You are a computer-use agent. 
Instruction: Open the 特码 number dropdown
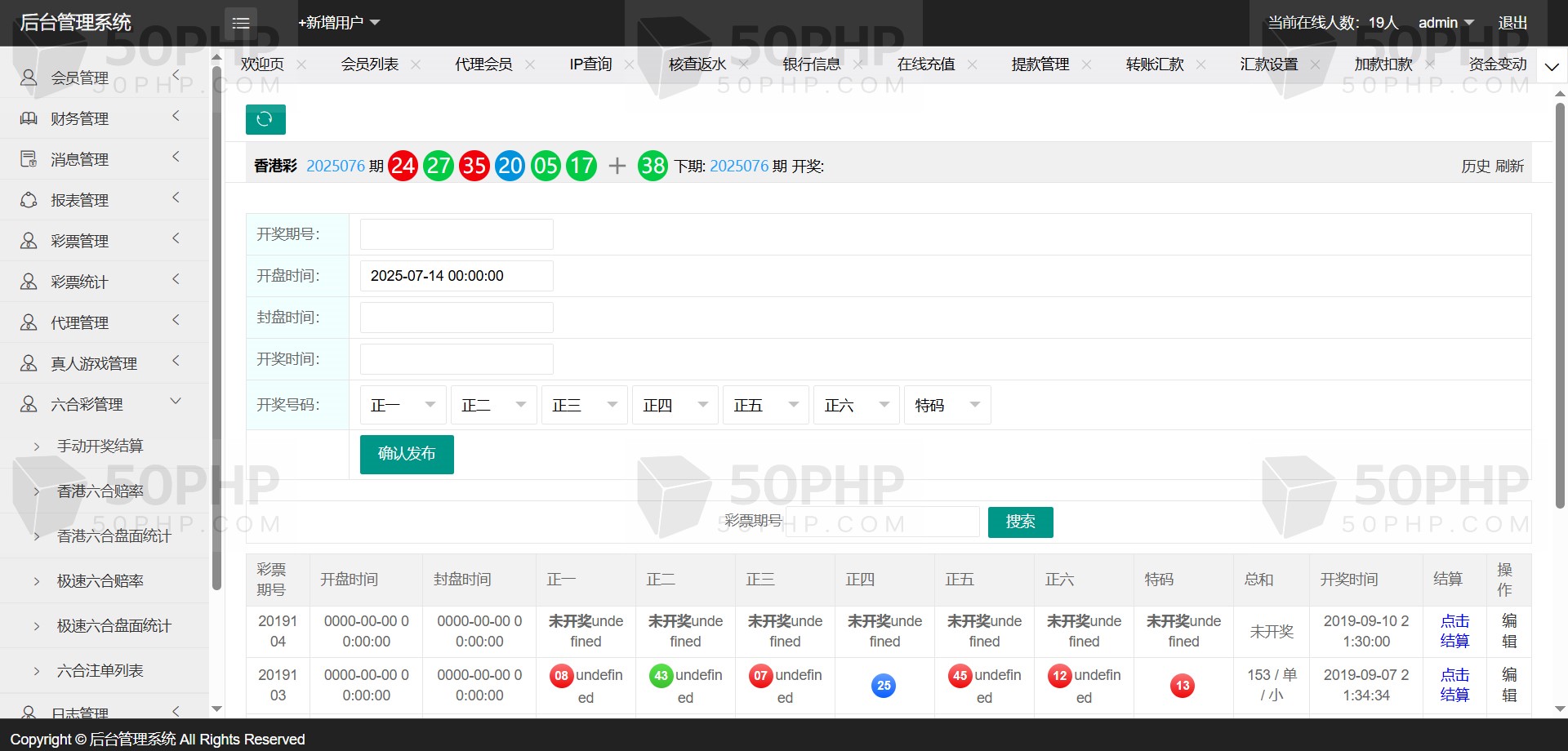[947, 405]
